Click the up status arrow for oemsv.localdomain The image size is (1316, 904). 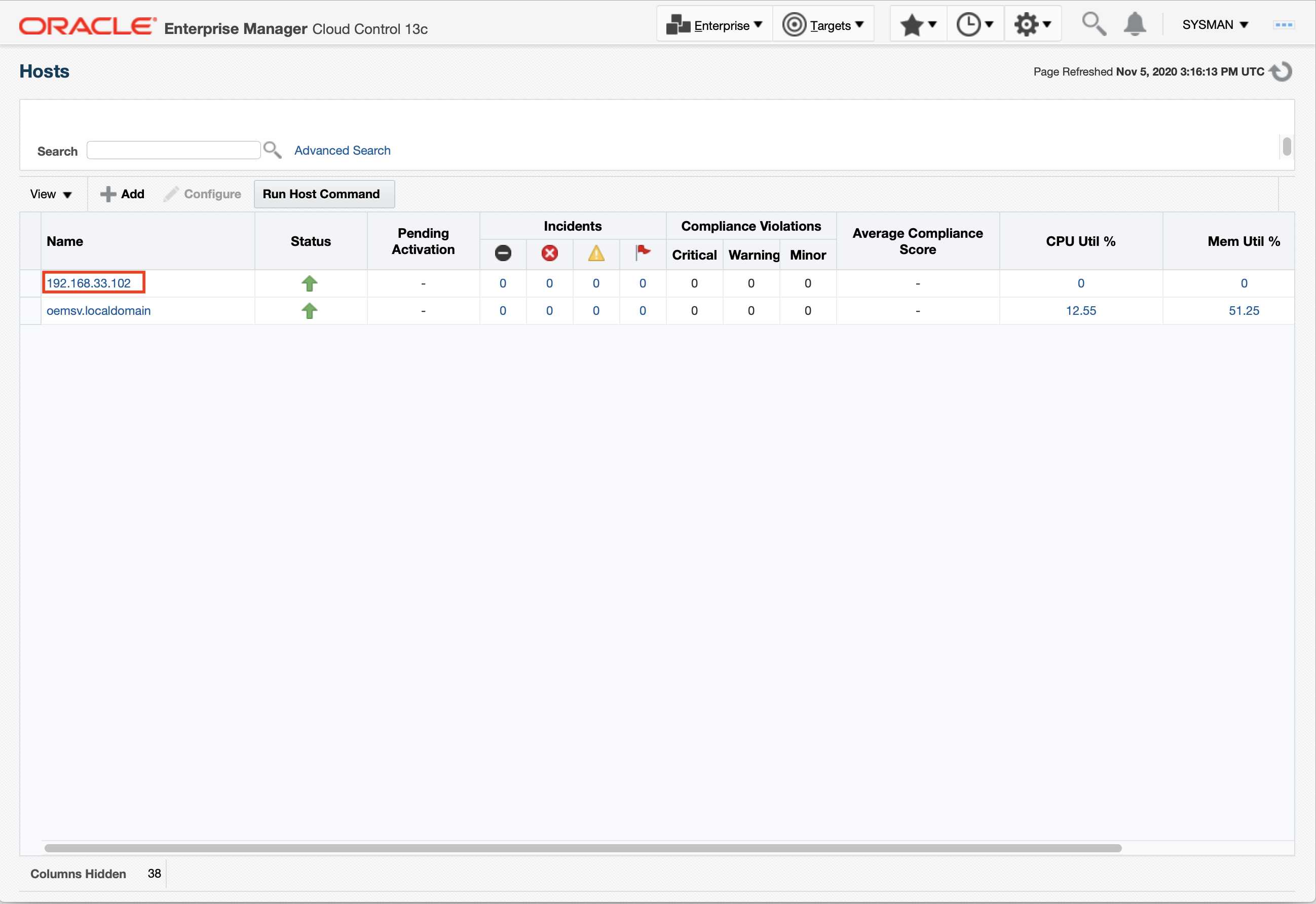click(x=309, y=310)
